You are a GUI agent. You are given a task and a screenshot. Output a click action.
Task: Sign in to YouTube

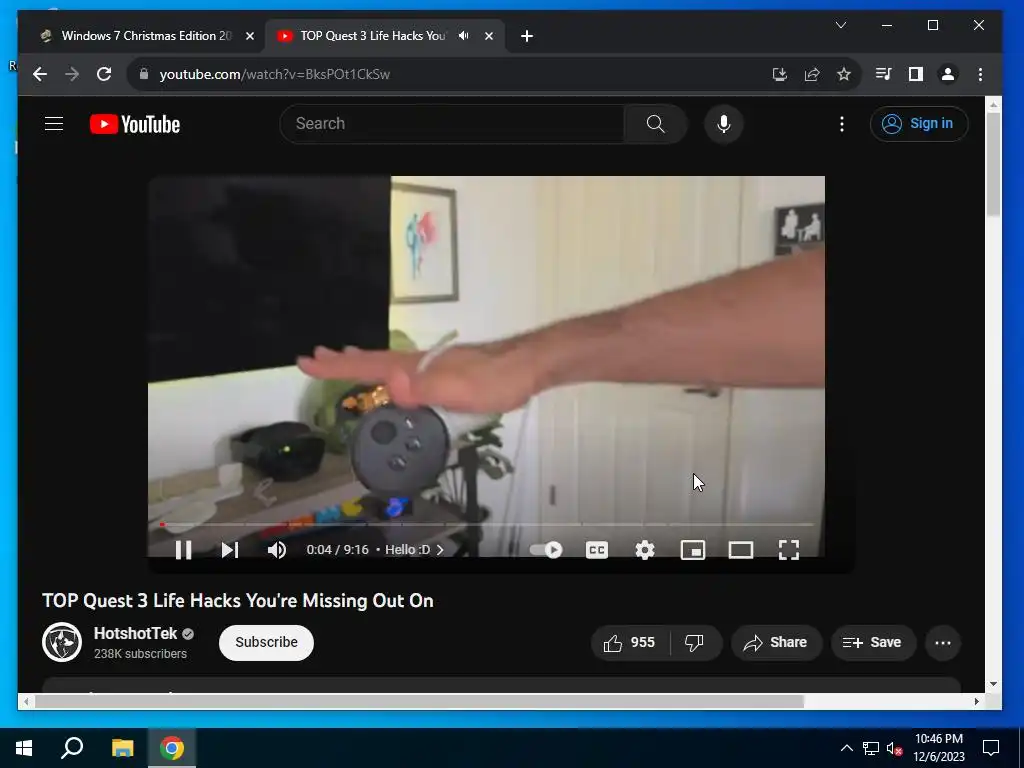[919, 123]
